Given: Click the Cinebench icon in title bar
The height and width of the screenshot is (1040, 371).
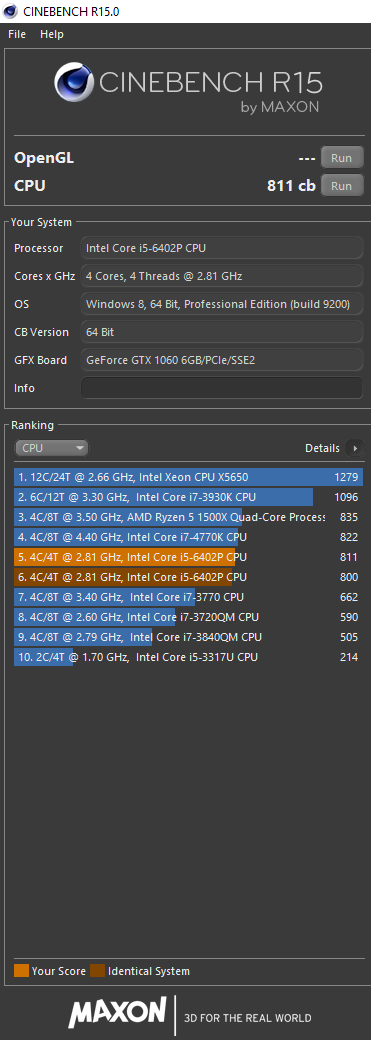Looking at the screenshot, I should [x=11, y=11].
